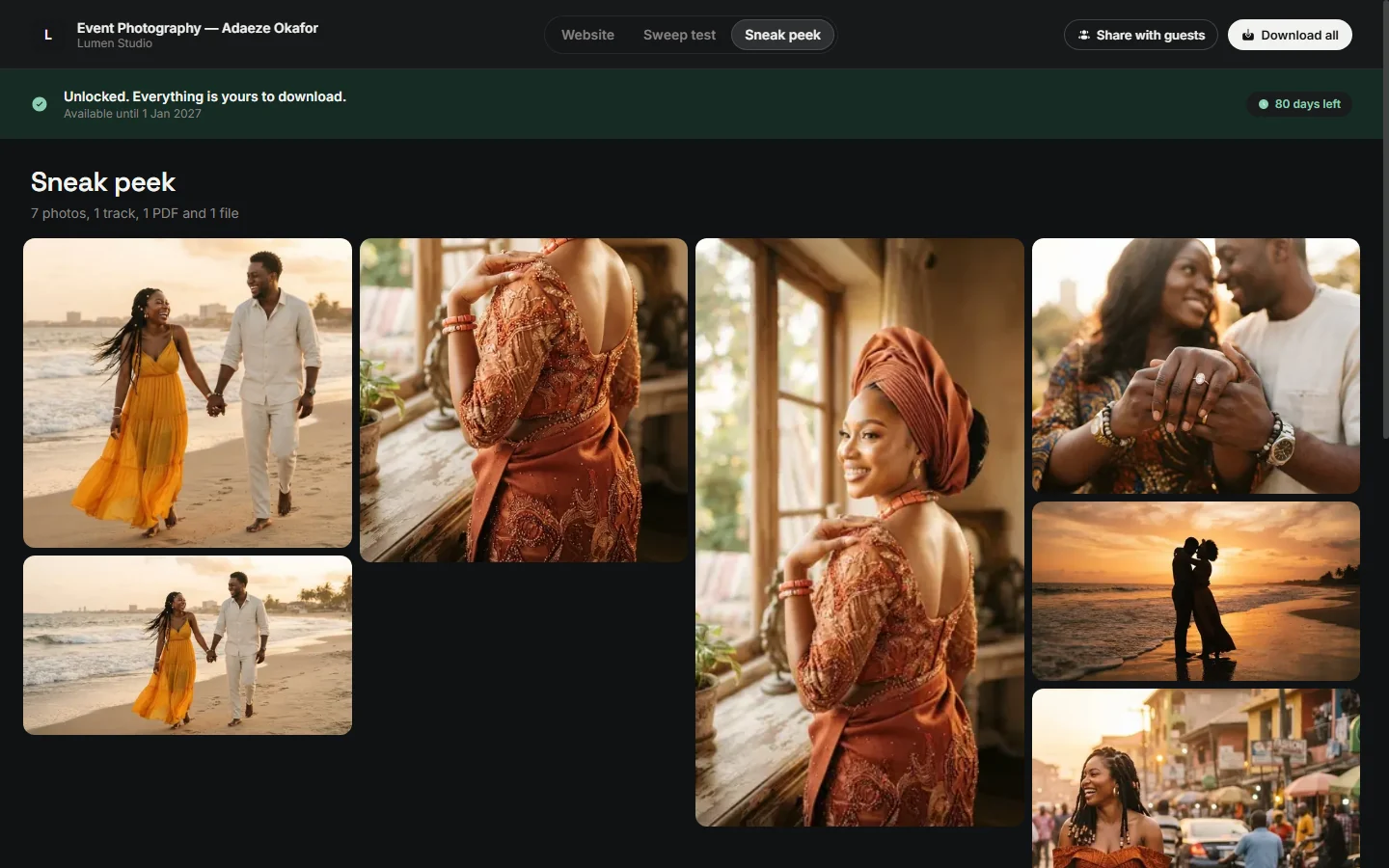Click the 80 days left badge
This screenshot has height=868, width=1389.
click(1299, 104)
